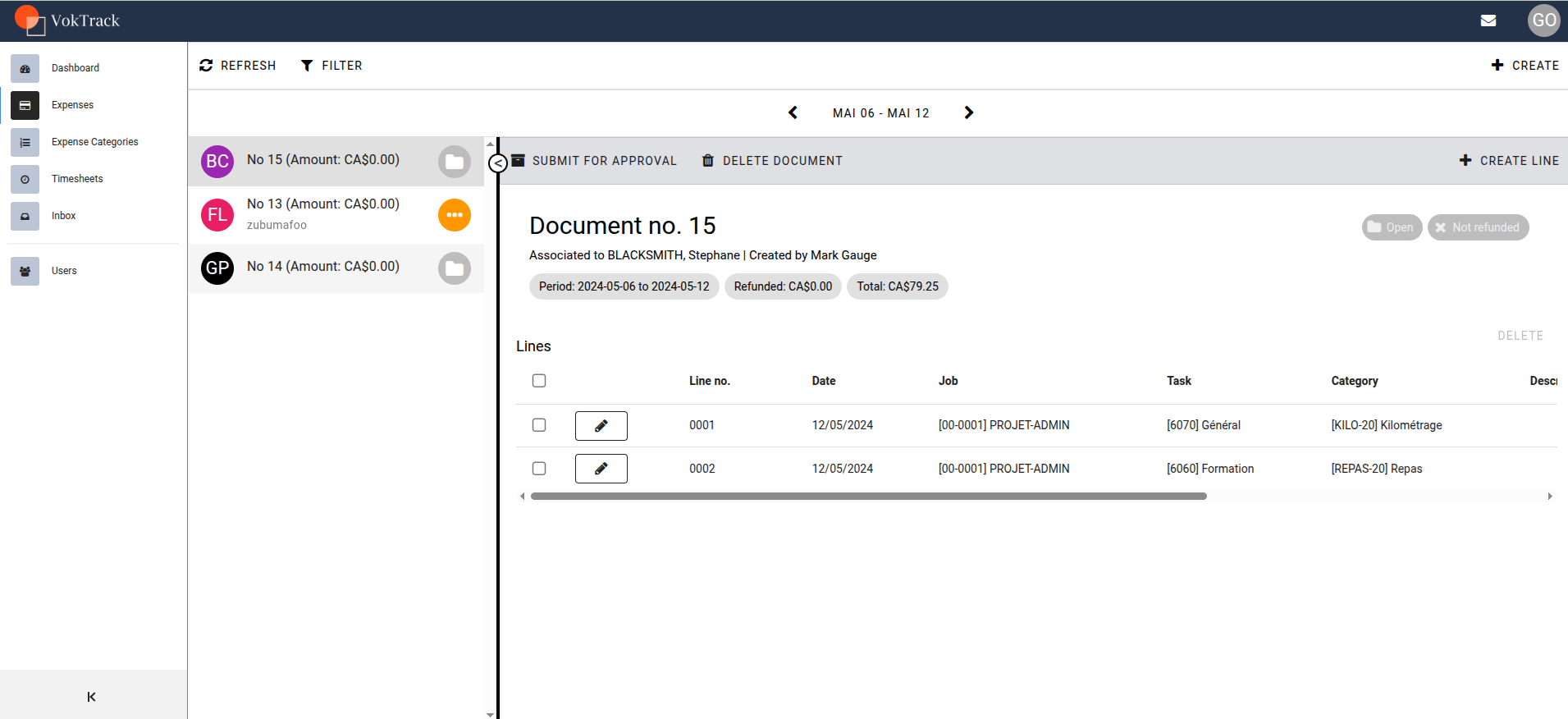This screenshot has height=719, width=1568.
Task: Open the Expense Categories sidebar icon
Action: pos(25,142)
